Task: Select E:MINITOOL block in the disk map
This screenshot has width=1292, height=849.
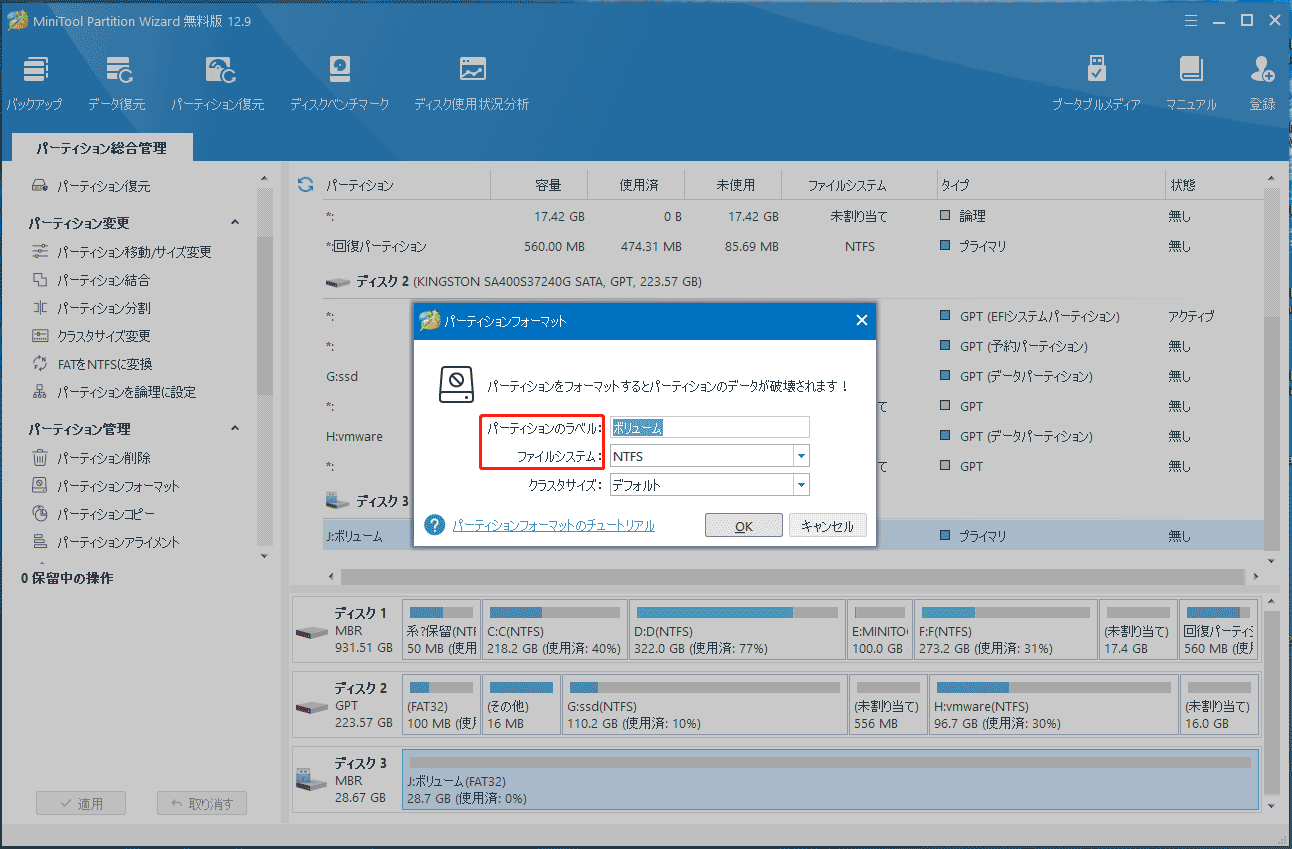Action: point(880,631)
